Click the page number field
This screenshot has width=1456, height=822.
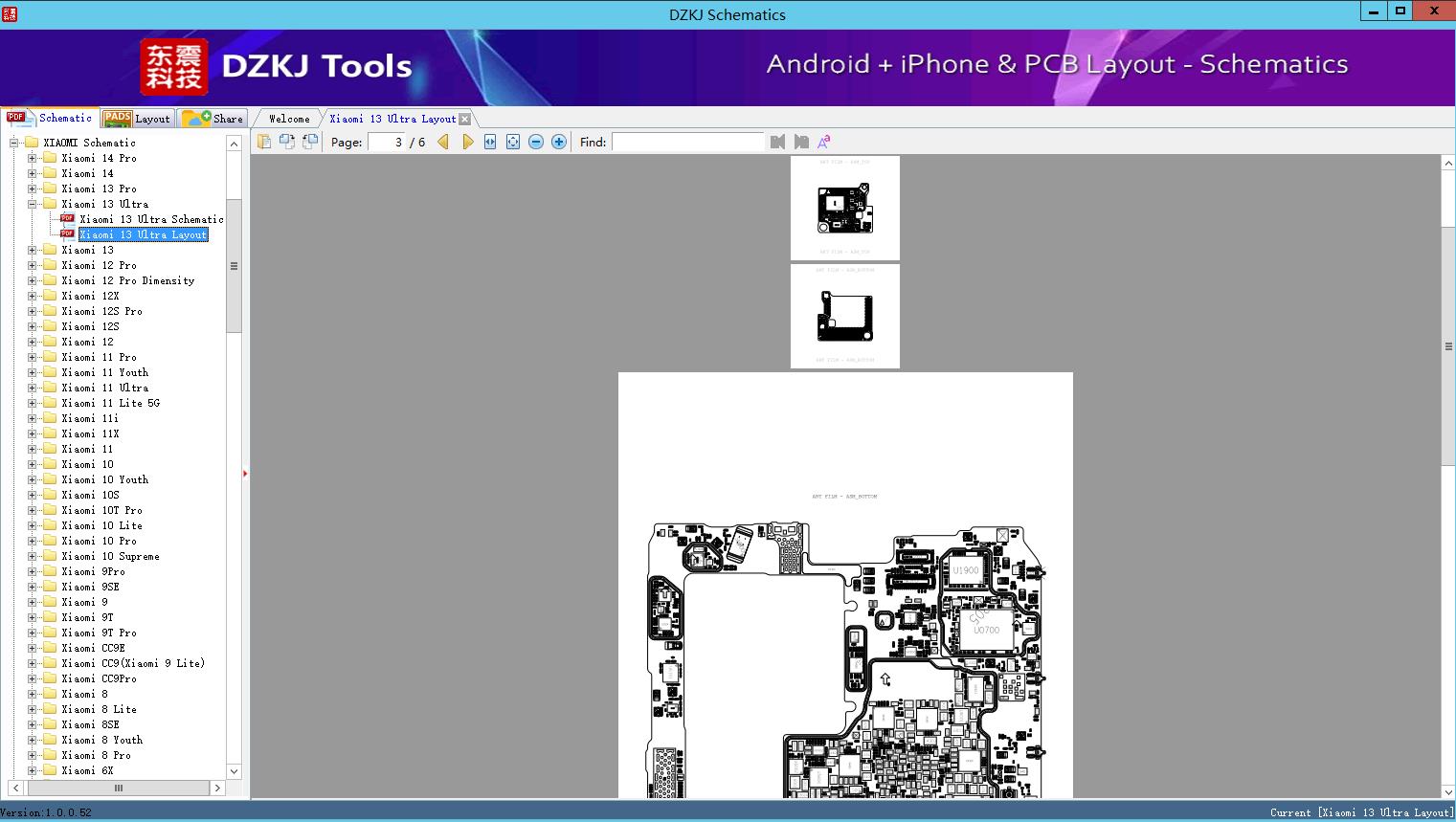pyautogui.click(x=387, y=142)
